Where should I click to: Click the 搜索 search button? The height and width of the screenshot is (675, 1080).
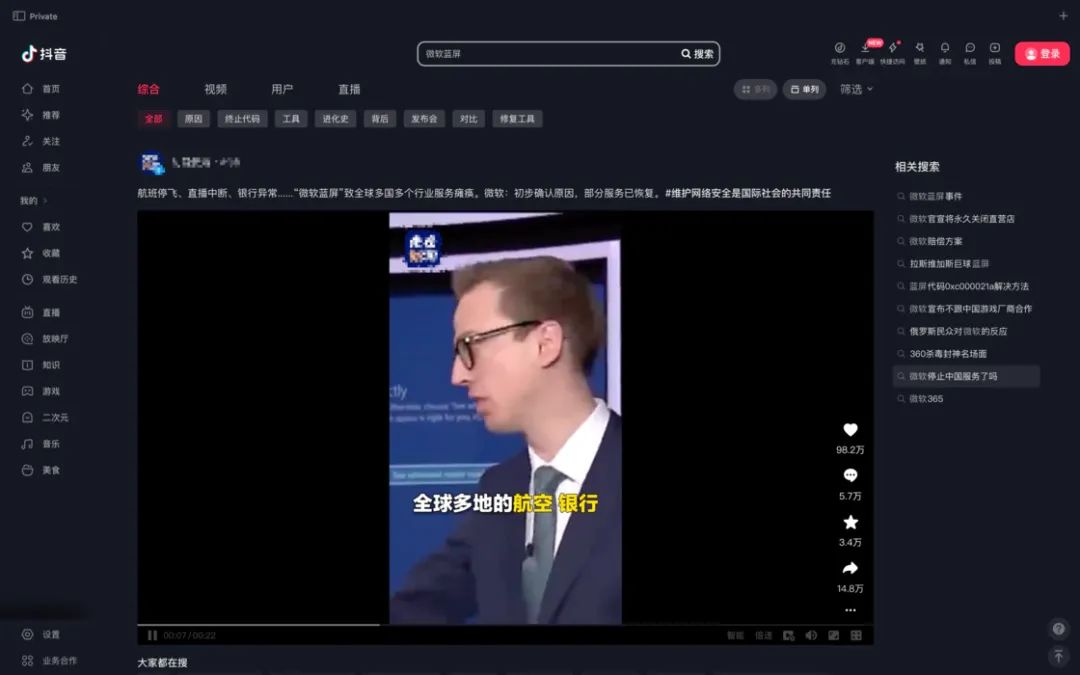pos(698,54)
